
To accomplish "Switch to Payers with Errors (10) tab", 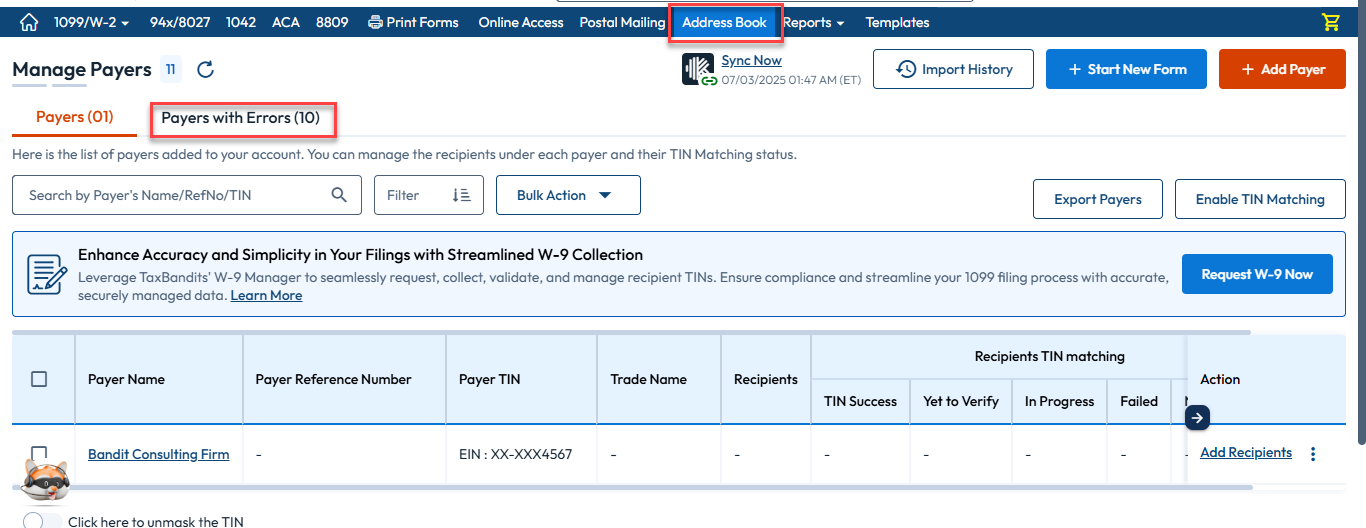I will tap(241, 118).
